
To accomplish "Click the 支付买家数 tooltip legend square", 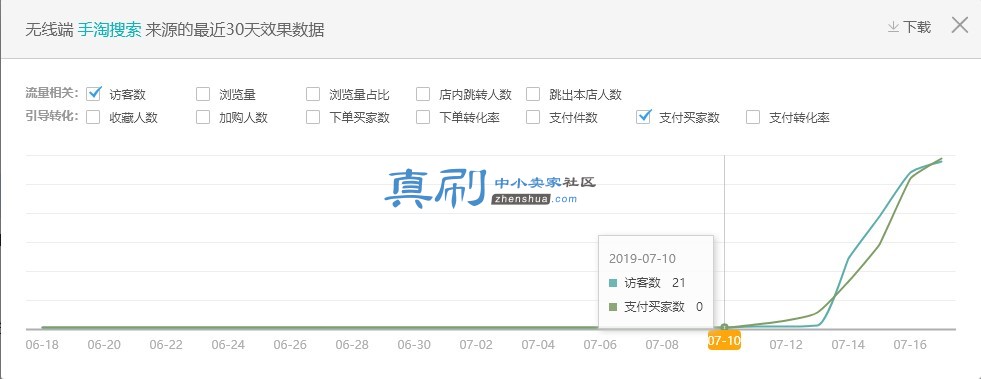I will click(612, 306).
